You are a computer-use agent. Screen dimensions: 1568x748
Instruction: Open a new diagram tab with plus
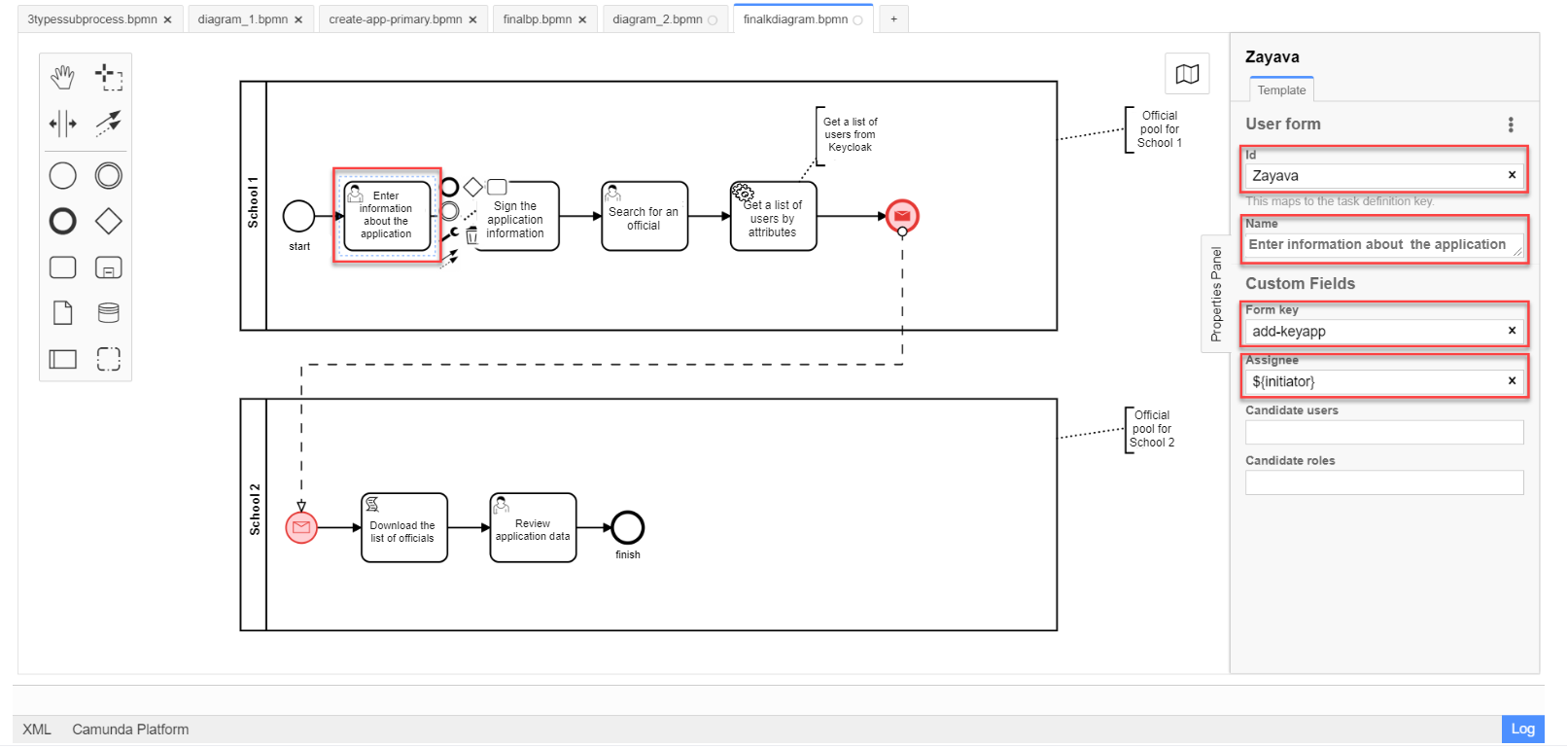[893, 19]
